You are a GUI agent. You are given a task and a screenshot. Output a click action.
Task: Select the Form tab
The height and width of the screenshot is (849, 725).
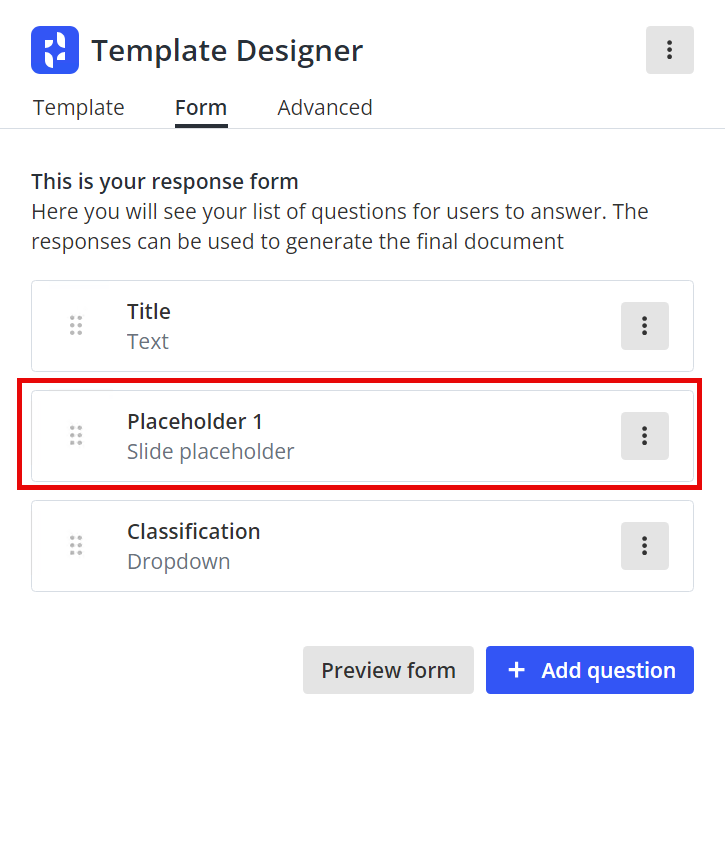pyautogui.click(x=200, y=107)
